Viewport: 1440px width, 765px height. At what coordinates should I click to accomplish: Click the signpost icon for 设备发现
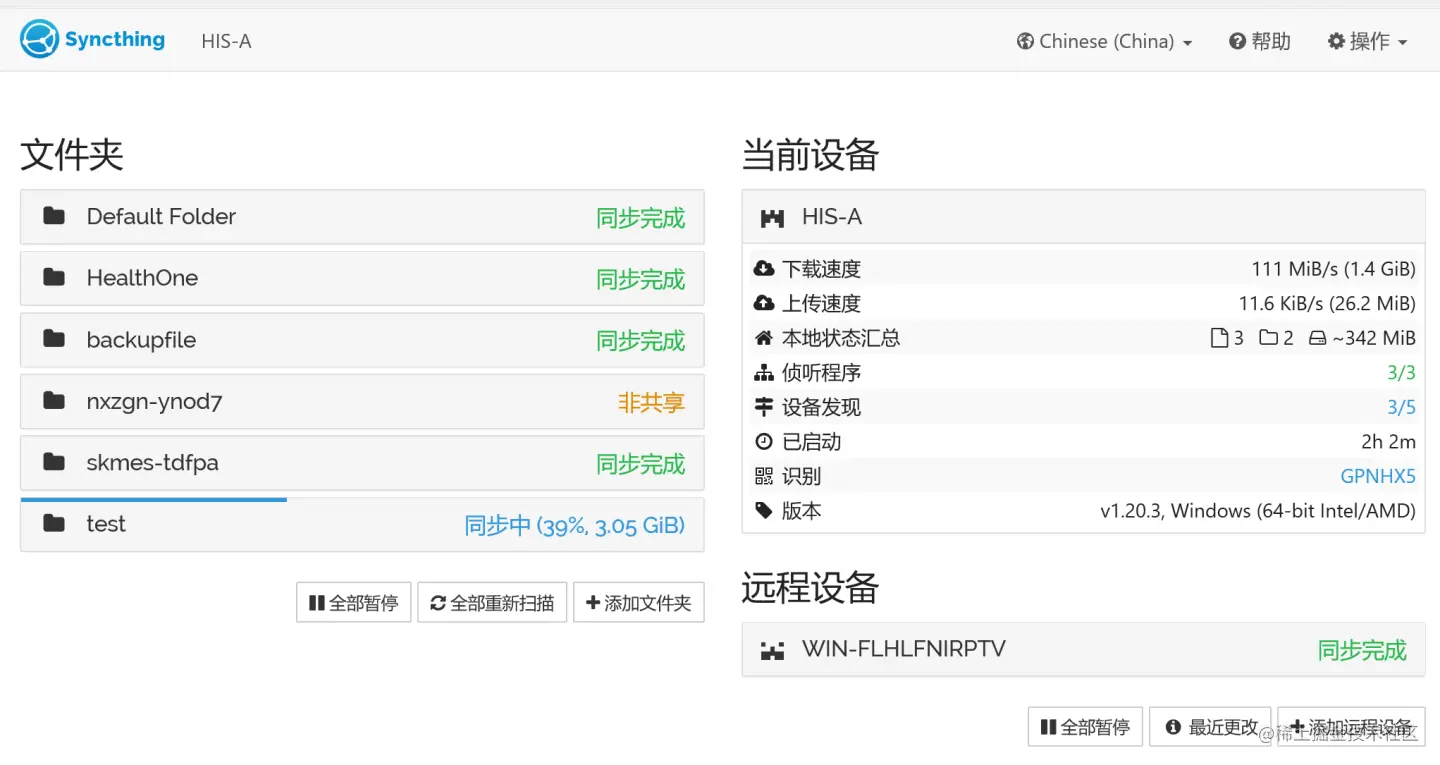click(x=764, y=407)
